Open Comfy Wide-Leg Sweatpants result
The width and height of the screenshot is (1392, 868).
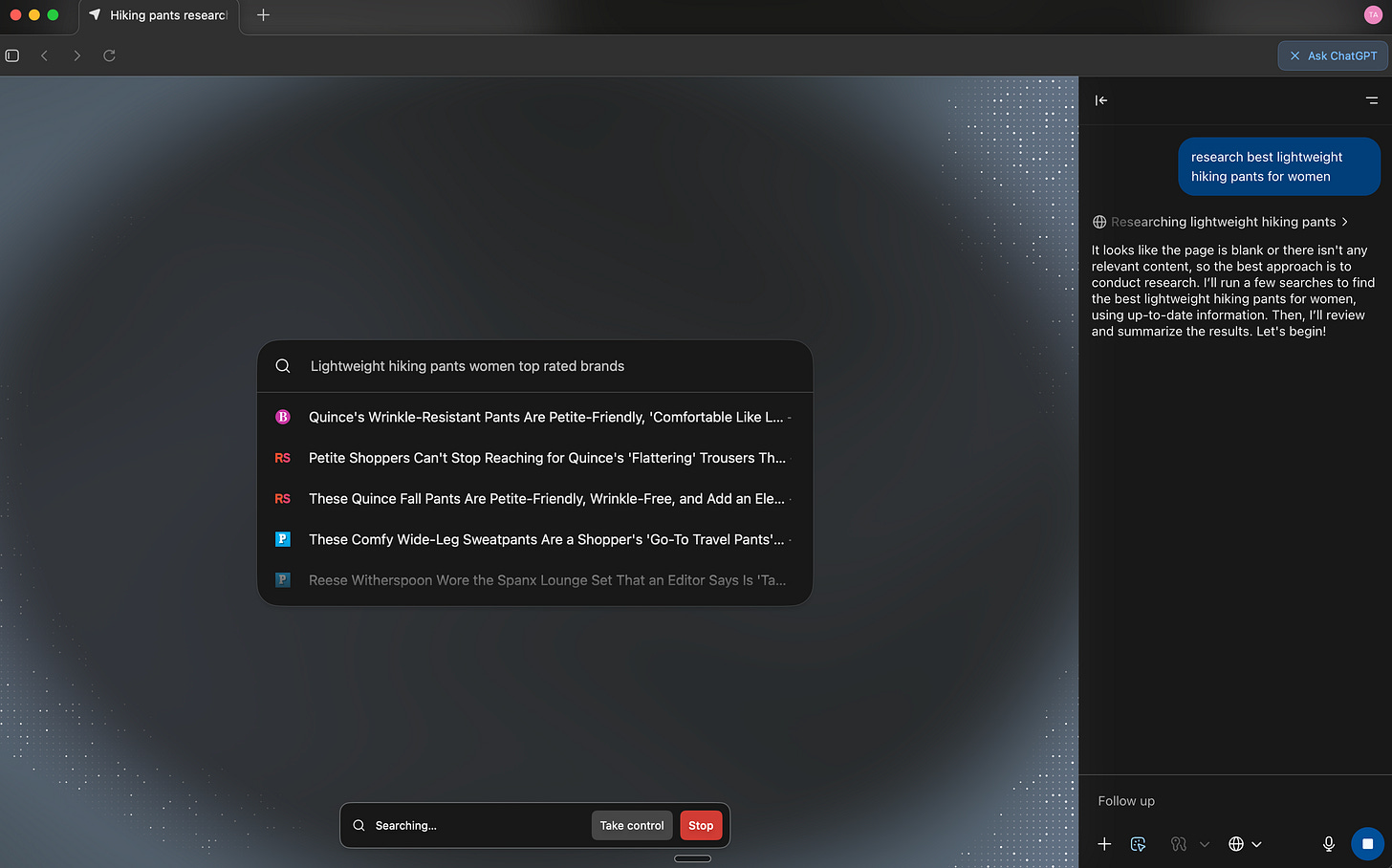click(535, 539)
